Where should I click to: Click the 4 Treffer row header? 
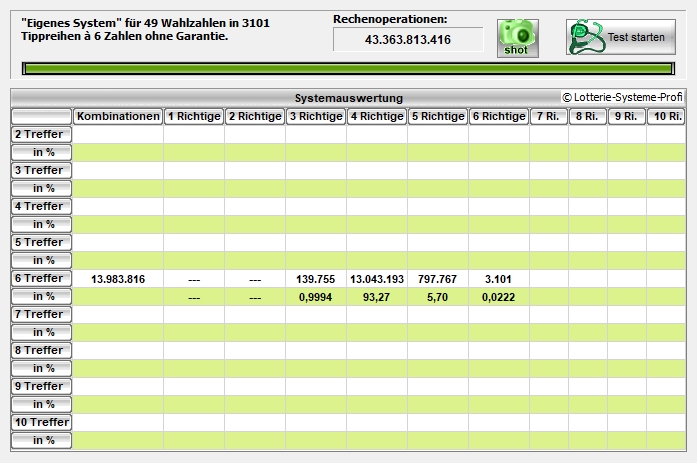41,206
